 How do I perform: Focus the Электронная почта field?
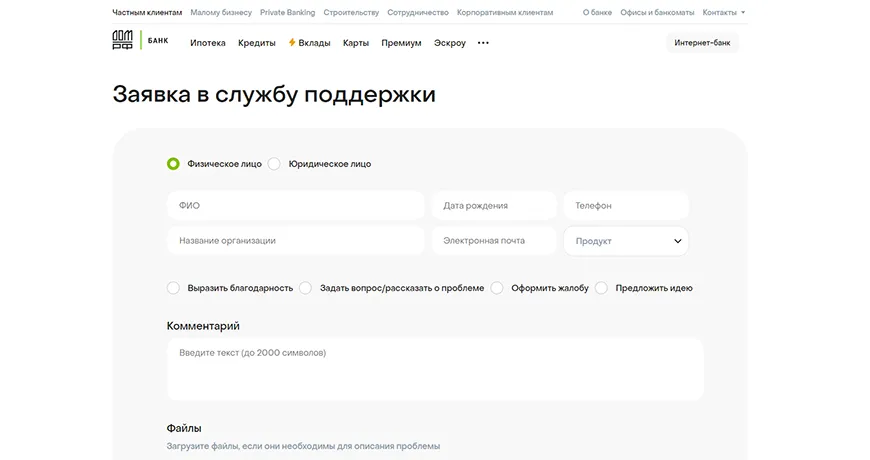[x=494, y=241]
